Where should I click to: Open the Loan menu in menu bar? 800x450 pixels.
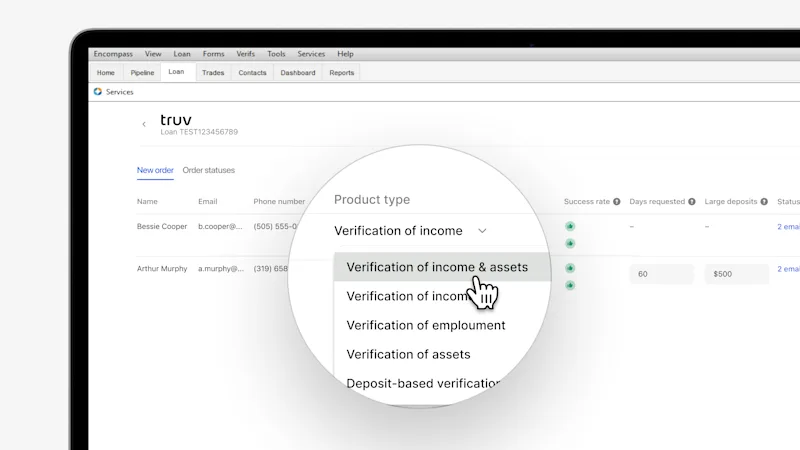[182, 54]
